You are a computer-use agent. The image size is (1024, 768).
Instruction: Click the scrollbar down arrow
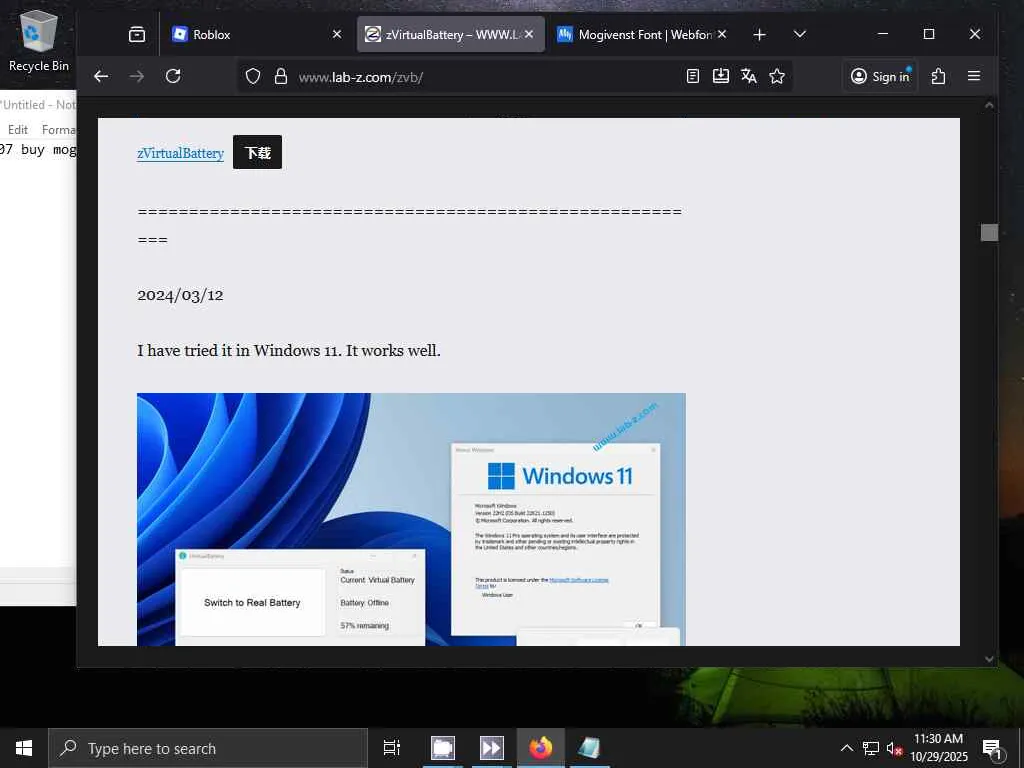989,659
